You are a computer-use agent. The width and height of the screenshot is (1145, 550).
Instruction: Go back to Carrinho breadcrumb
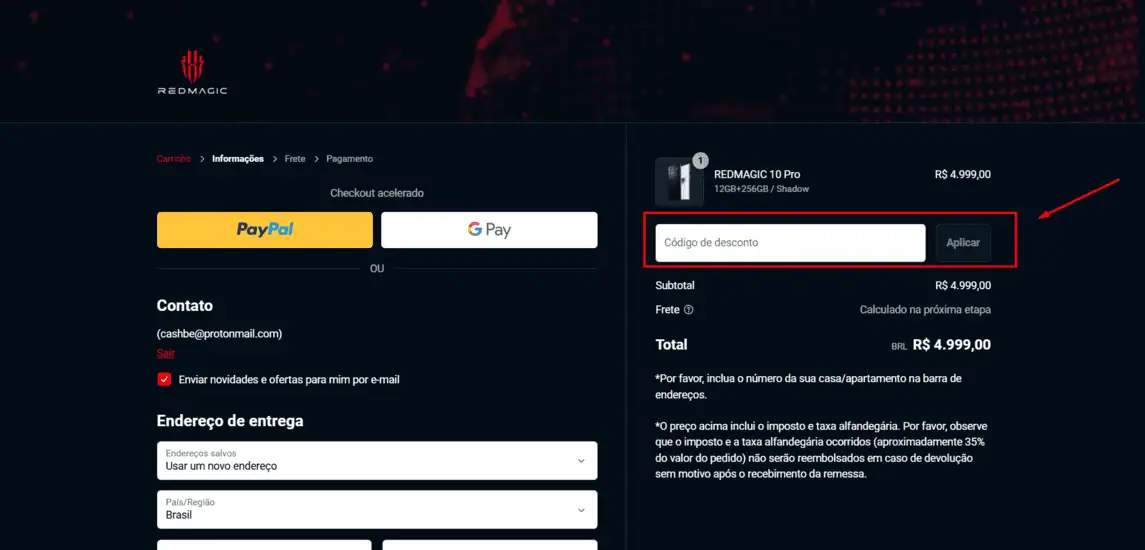pos(174,158)
